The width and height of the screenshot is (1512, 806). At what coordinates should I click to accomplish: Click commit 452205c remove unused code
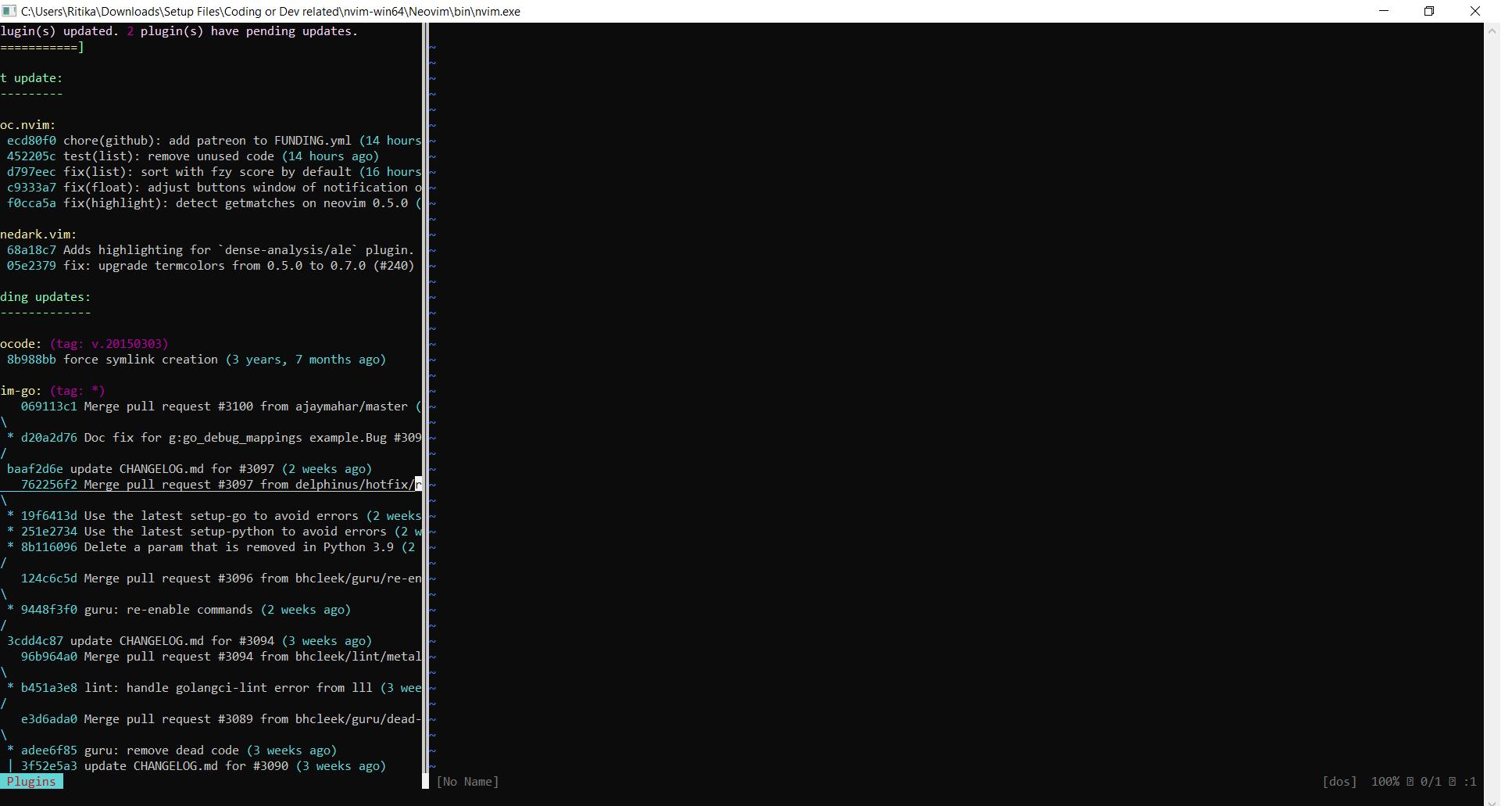click(193, 156)
